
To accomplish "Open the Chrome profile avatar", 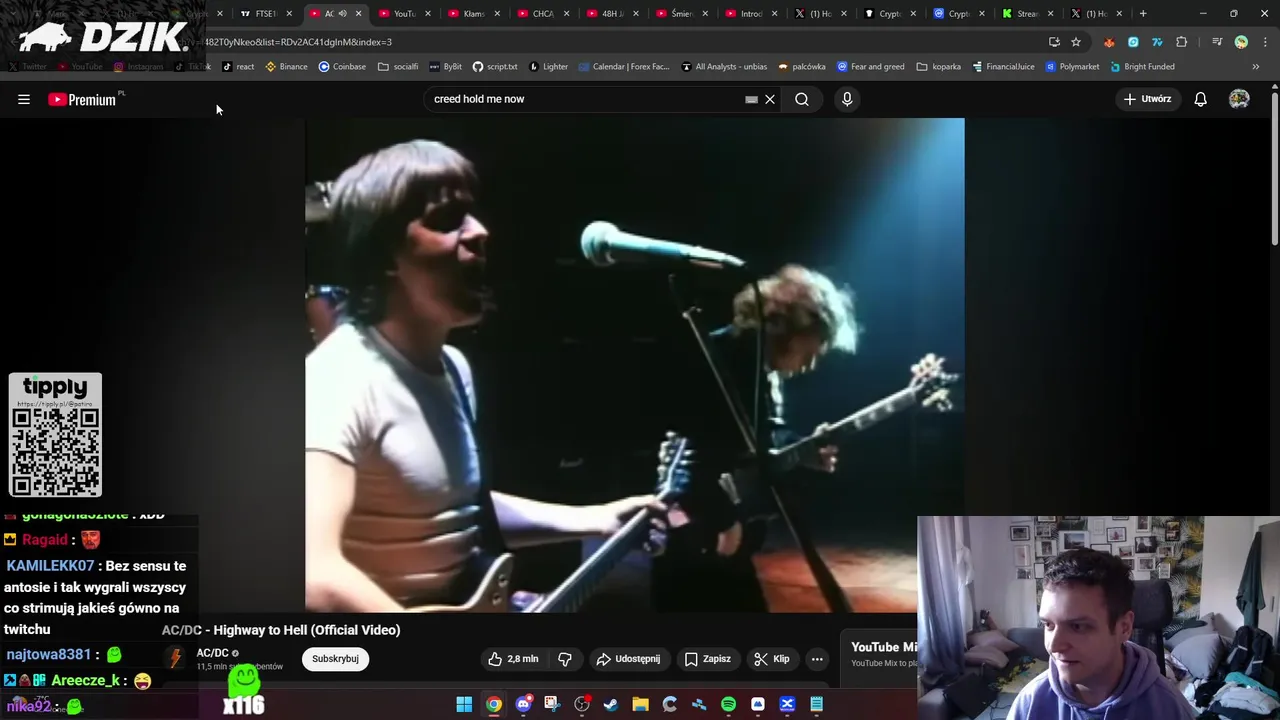I will pyautogui.click(x=1241, y=42).
